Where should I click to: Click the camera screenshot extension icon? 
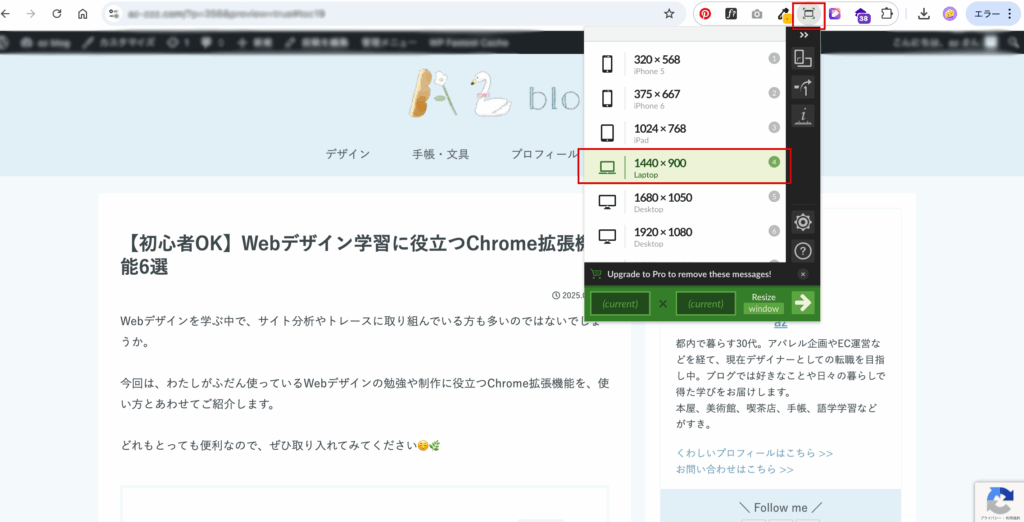pos(757,14)
